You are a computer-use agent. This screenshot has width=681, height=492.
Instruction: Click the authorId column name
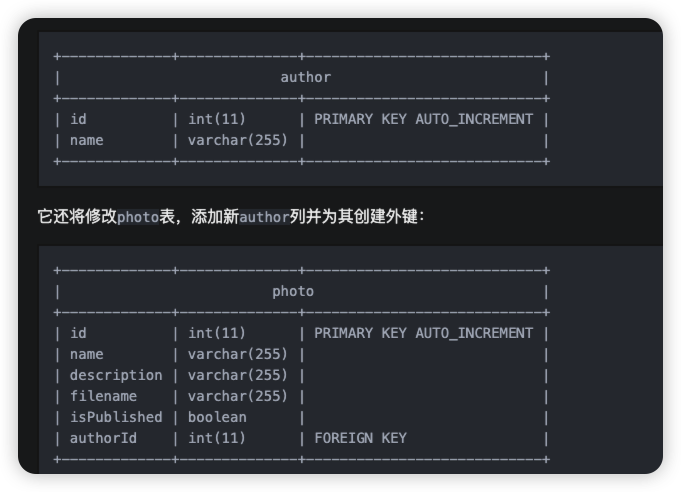(x=103, y=438)
